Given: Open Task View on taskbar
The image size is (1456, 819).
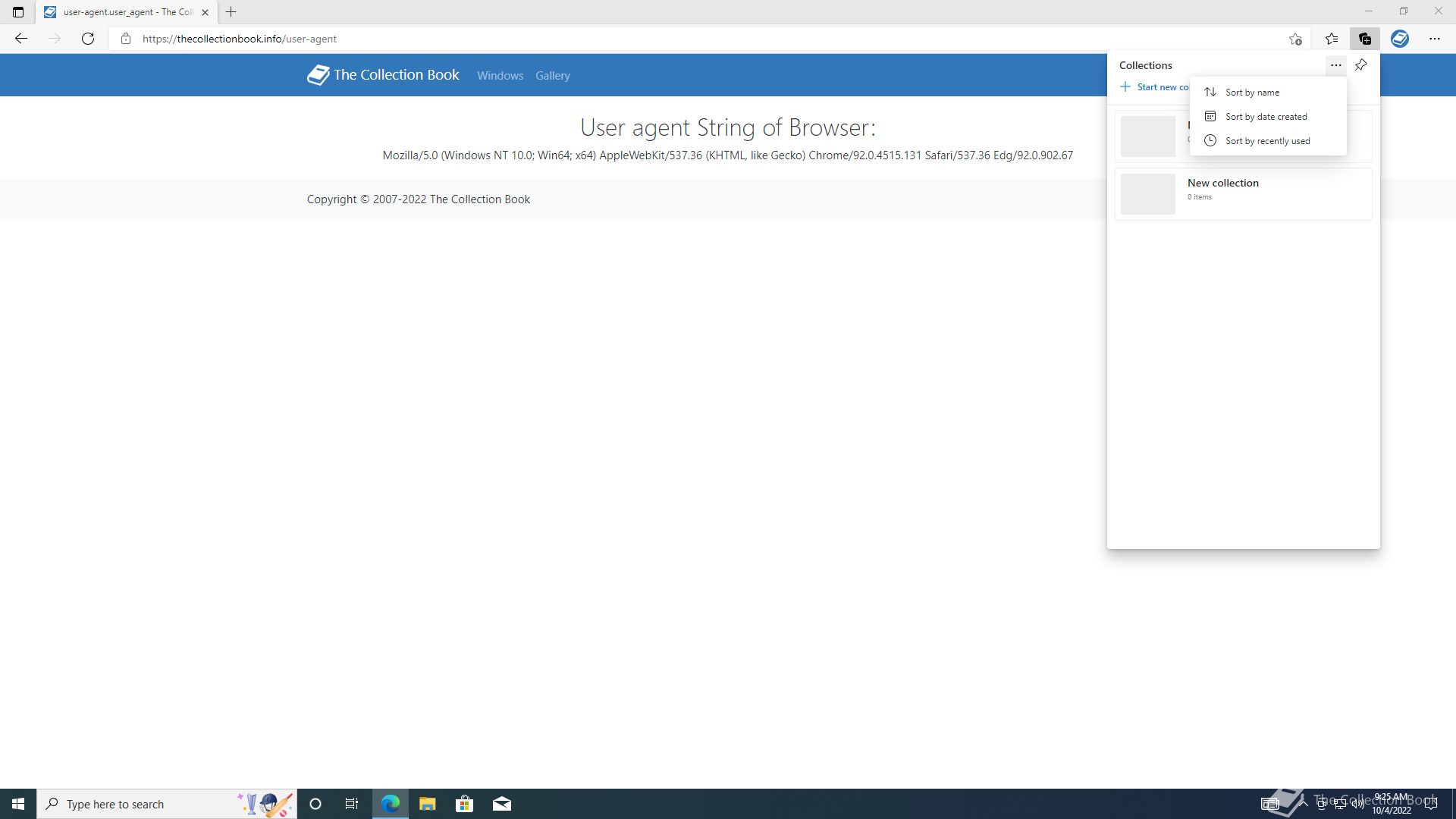Looking at the screenshot, I should tap(352, 804).
